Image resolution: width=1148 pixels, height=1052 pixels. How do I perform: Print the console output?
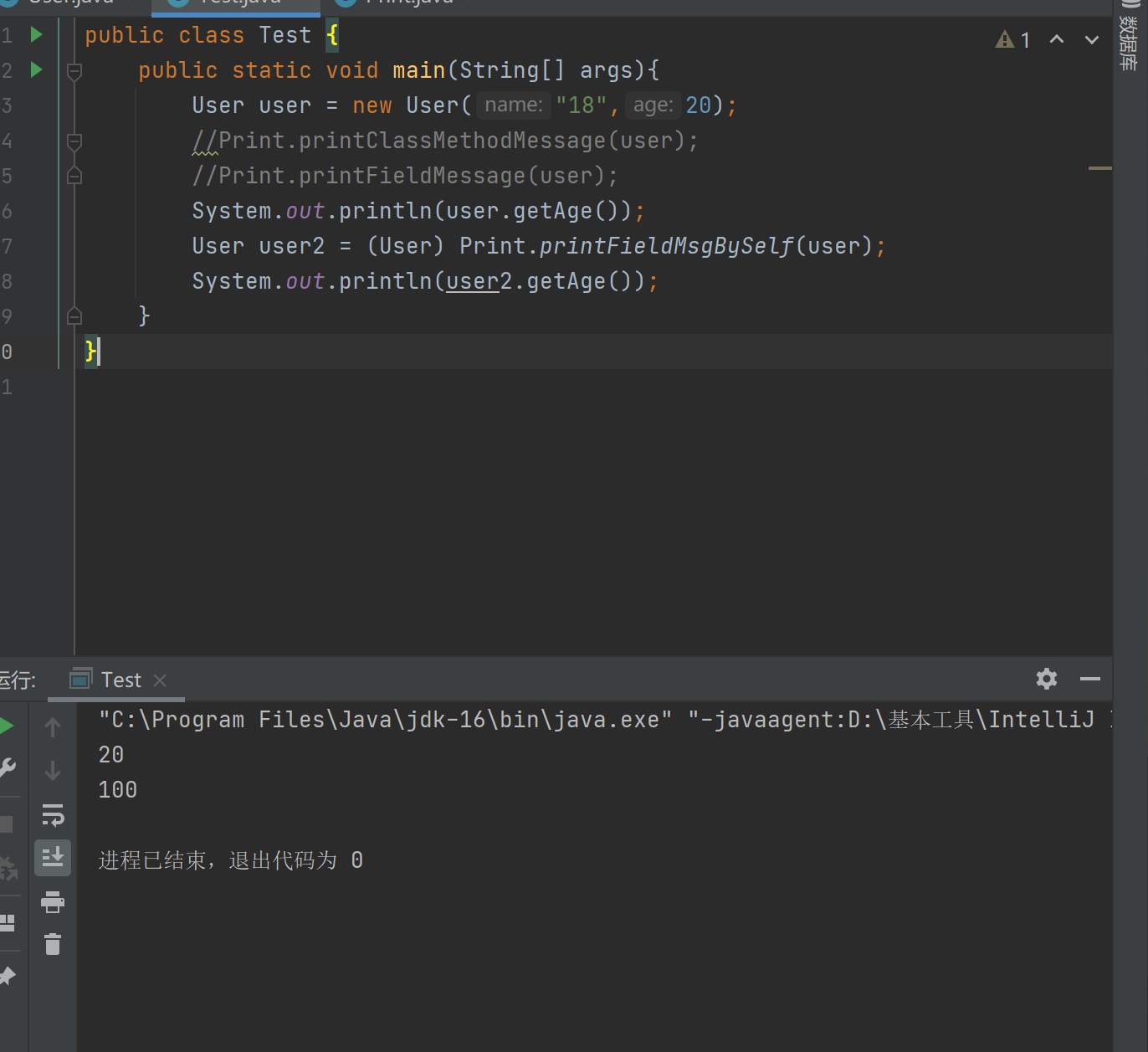point(53,901)
